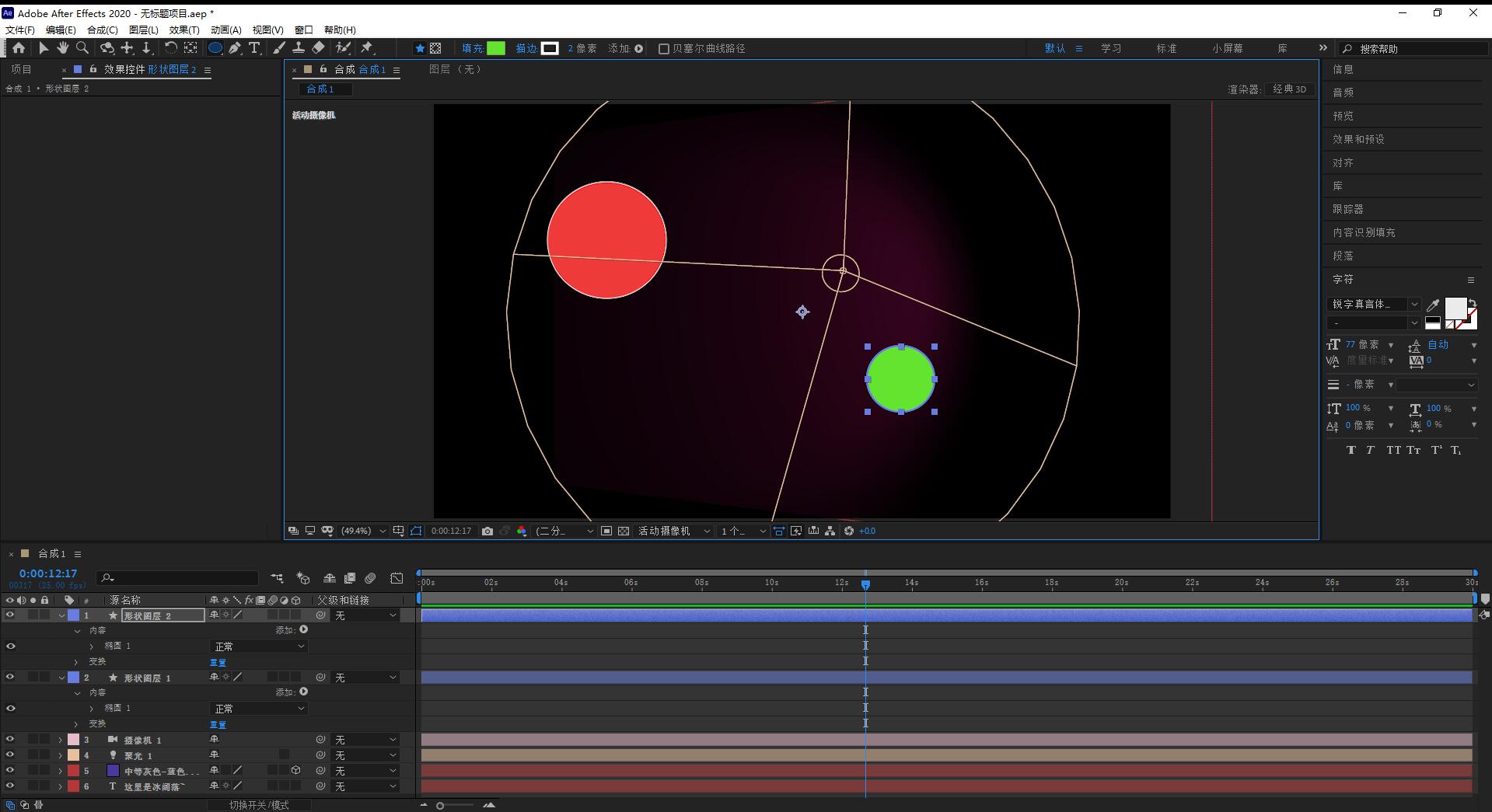Hide the 摄像机 1 layer

10,740
